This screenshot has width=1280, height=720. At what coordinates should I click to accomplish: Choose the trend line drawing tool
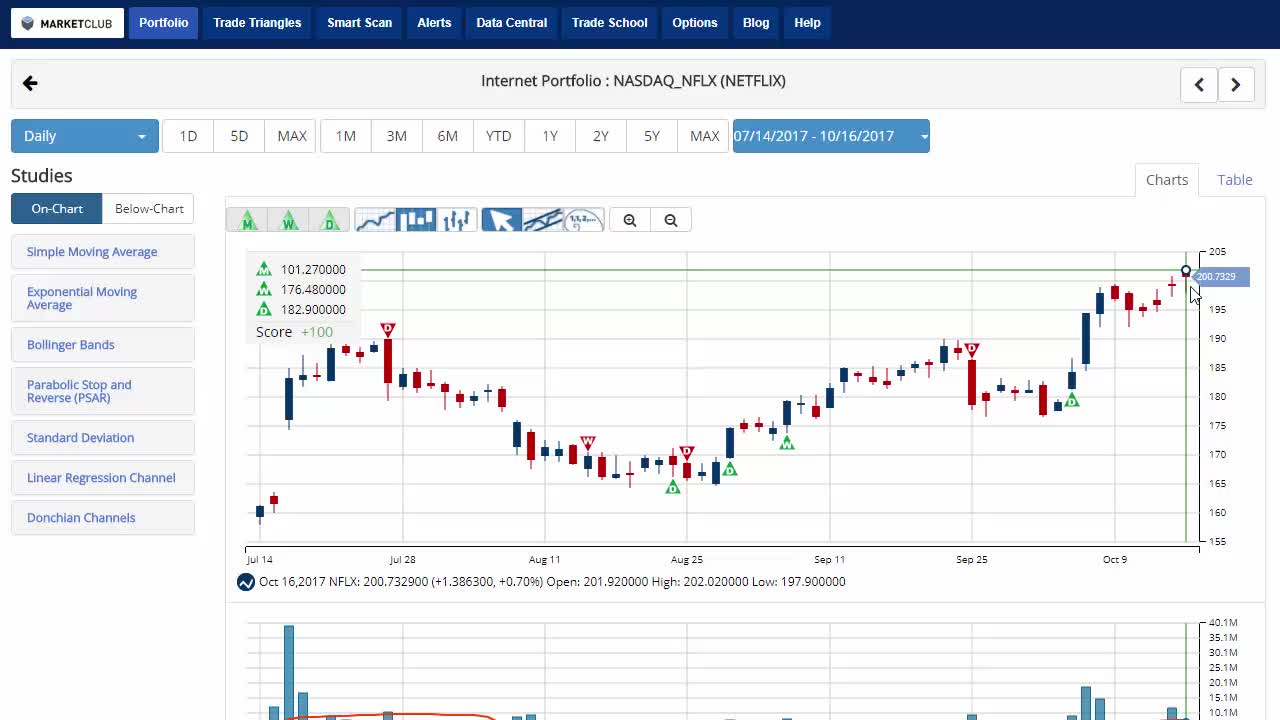pyautogui.click(x=543, y=220)
